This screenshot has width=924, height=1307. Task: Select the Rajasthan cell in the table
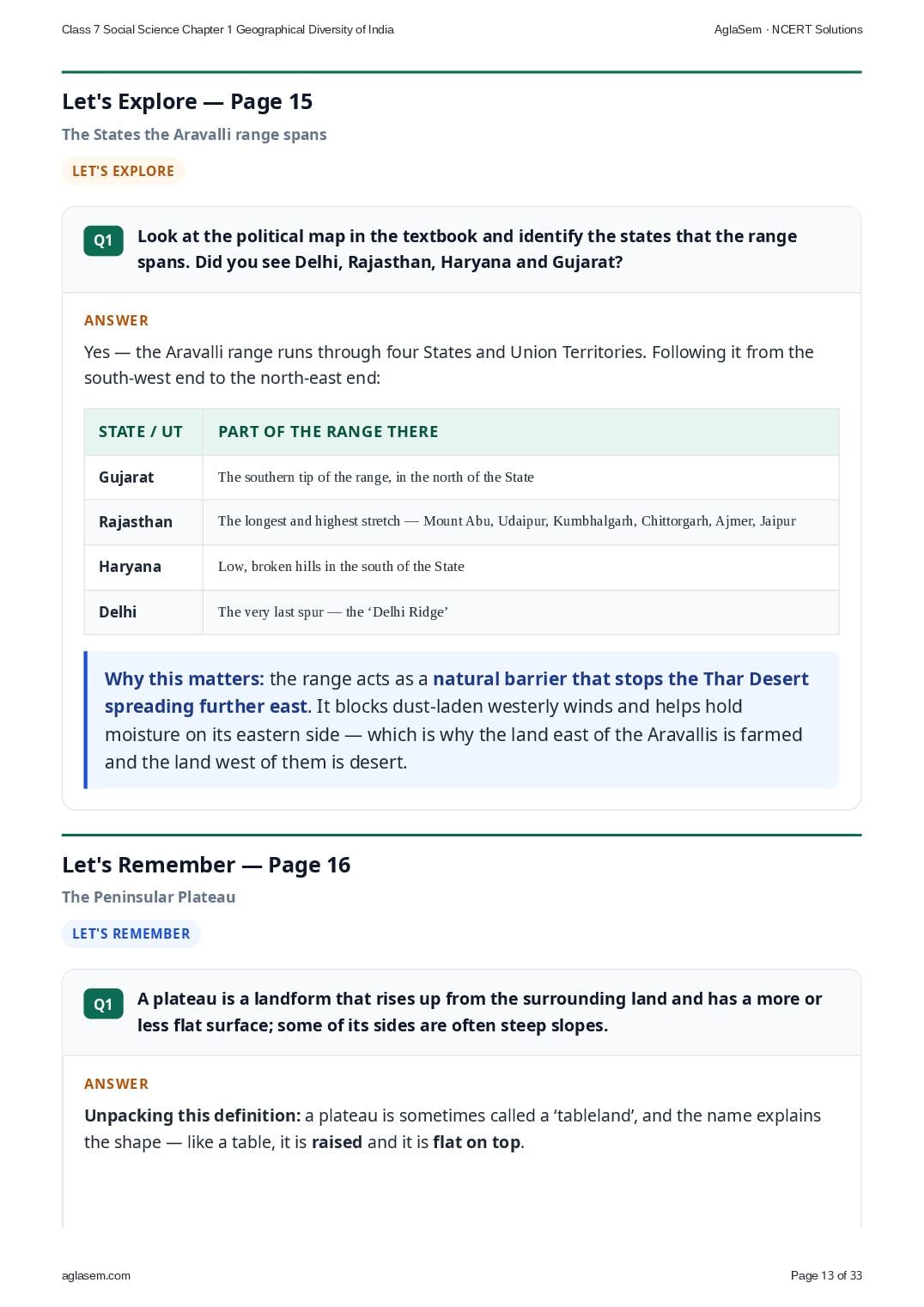click(136, 522)
